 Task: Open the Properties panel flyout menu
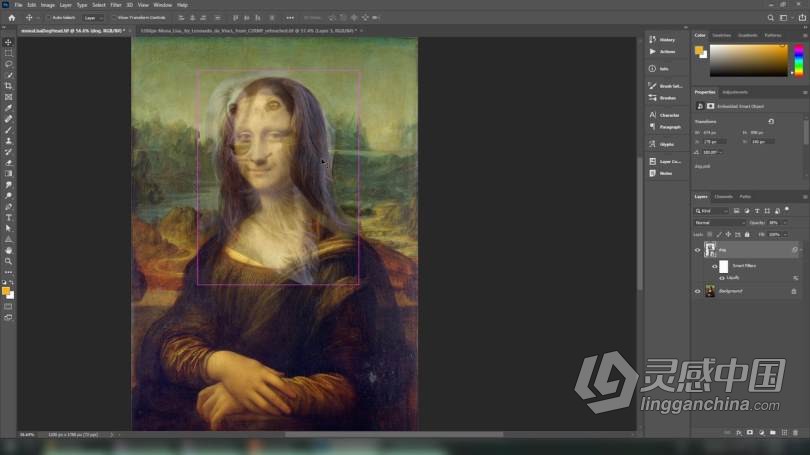pyautogui.click(x=804, y=92)
